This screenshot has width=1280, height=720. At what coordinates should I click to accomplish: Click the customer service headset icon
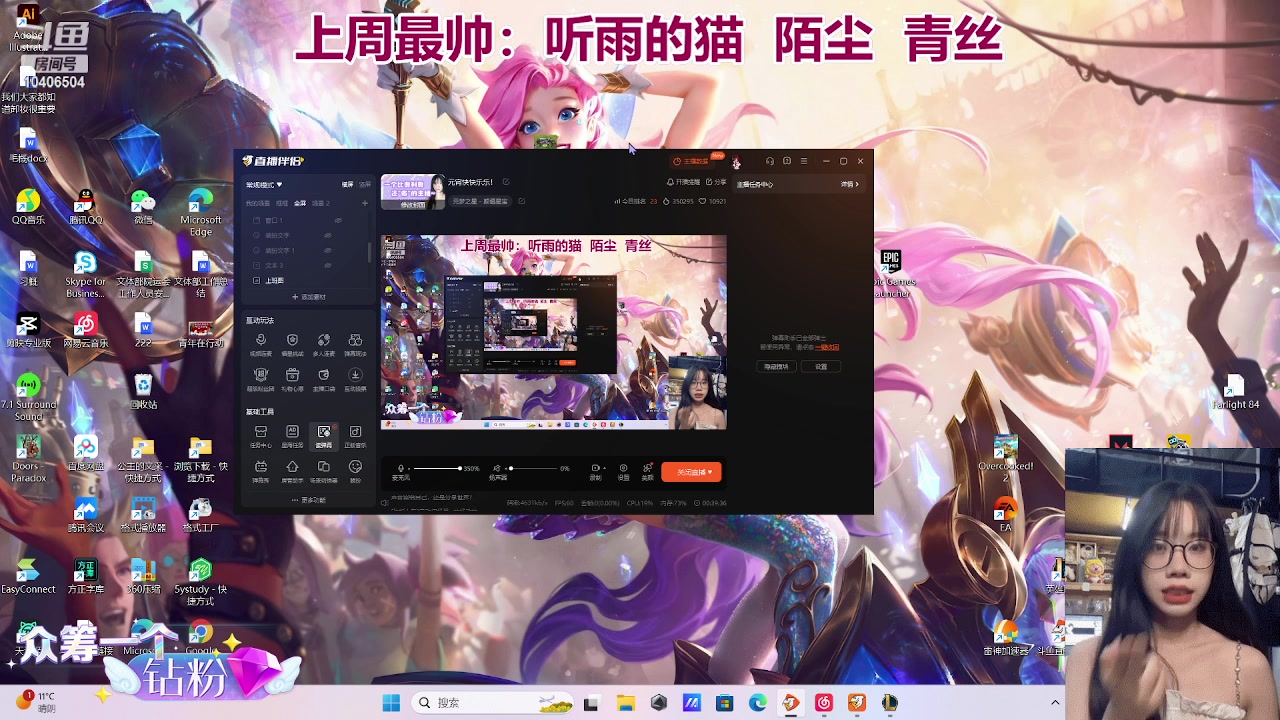coord(770,161)
